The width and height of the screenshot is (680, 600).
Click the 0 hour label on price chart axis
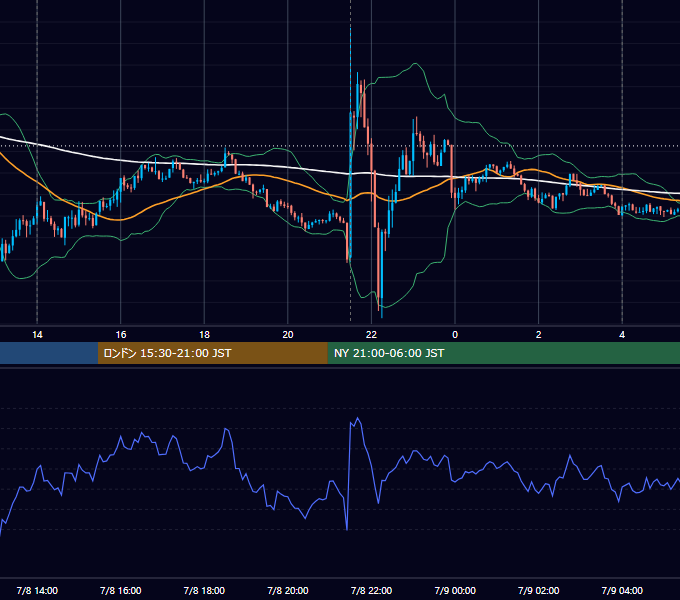click(x=455, y=335)
